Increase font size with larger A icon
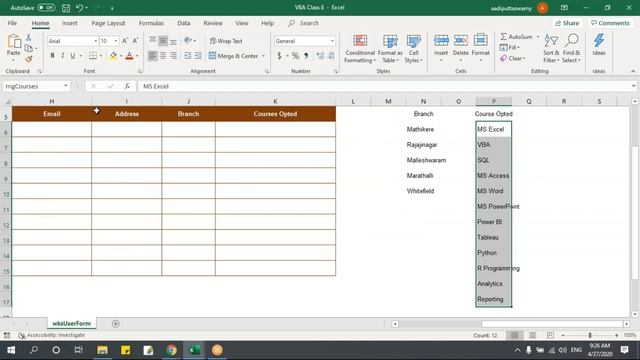The width and height of the screenshot is (640, 360). click(x=125, y=41)
